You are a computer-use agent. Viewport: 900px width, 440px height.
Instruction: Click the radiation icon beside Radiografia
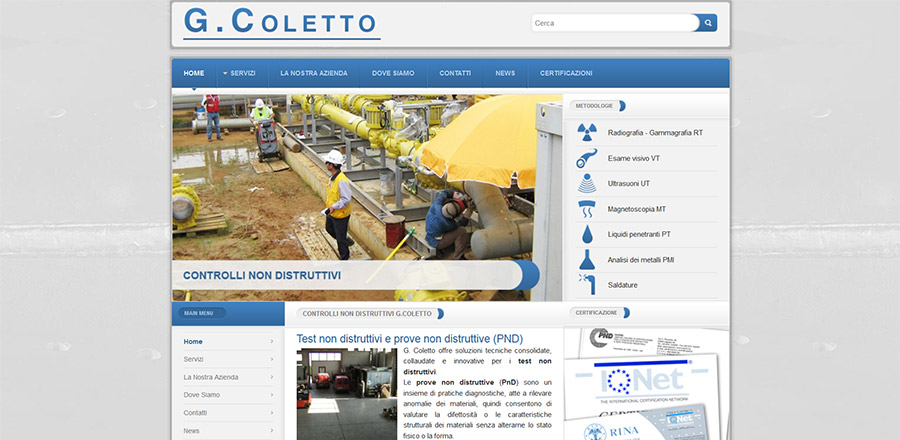click(587, 132)
